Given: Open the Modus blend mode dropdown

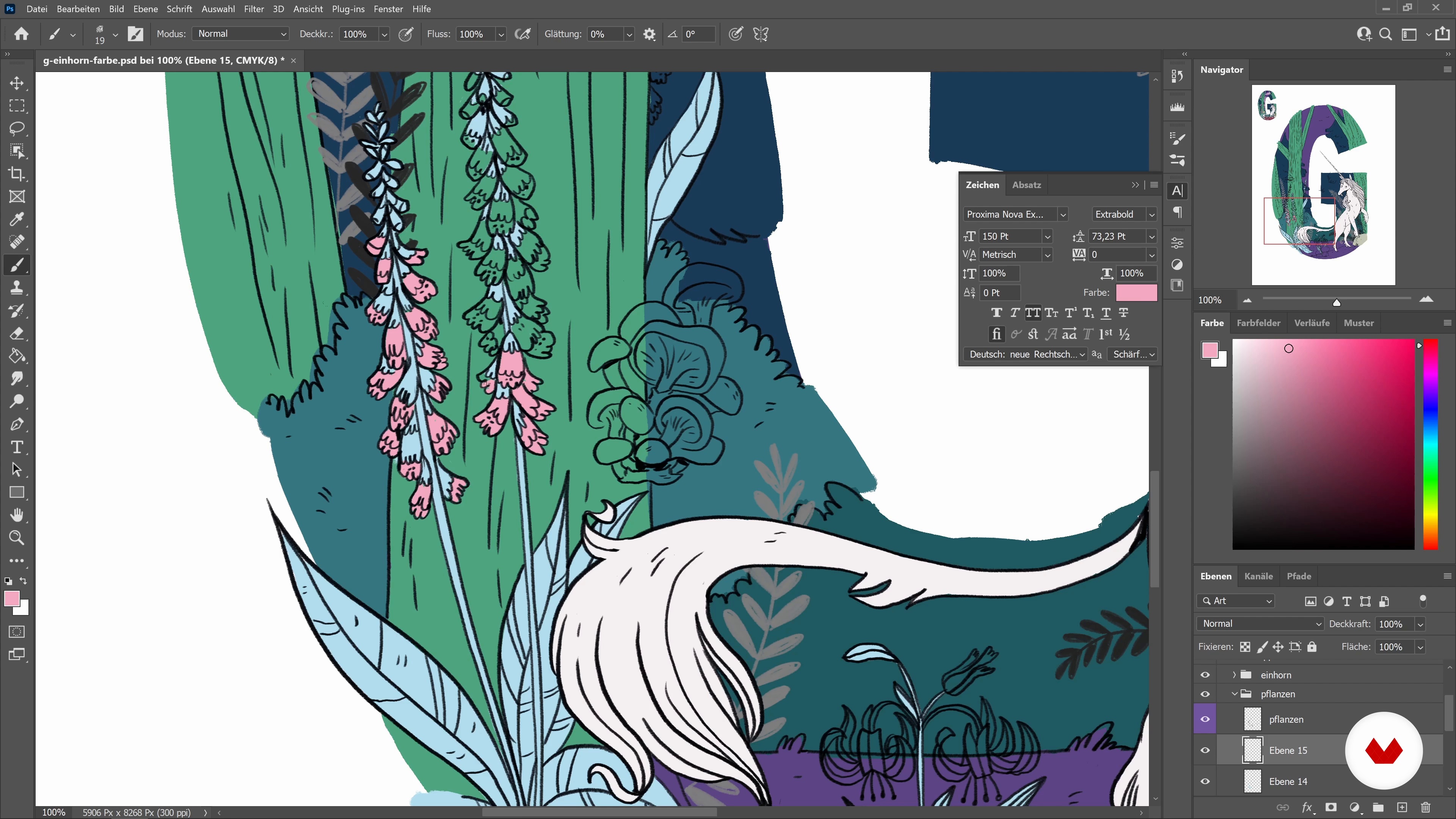Looking at the screenshot, I should pyautogui.click(x=241, y=34).
